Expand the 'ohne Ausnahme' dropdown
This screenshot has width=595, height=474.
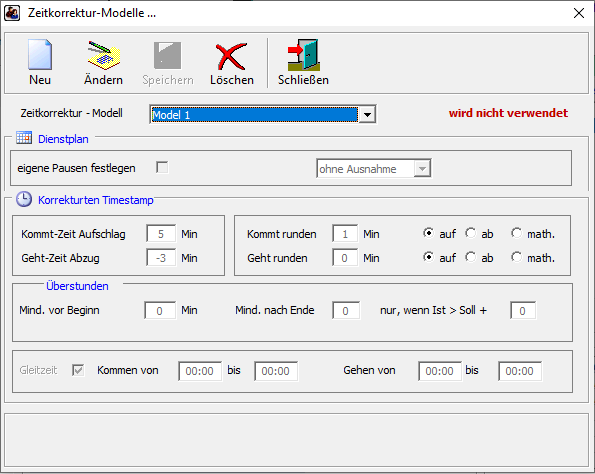pyautogui.click(x=422, y=168)
